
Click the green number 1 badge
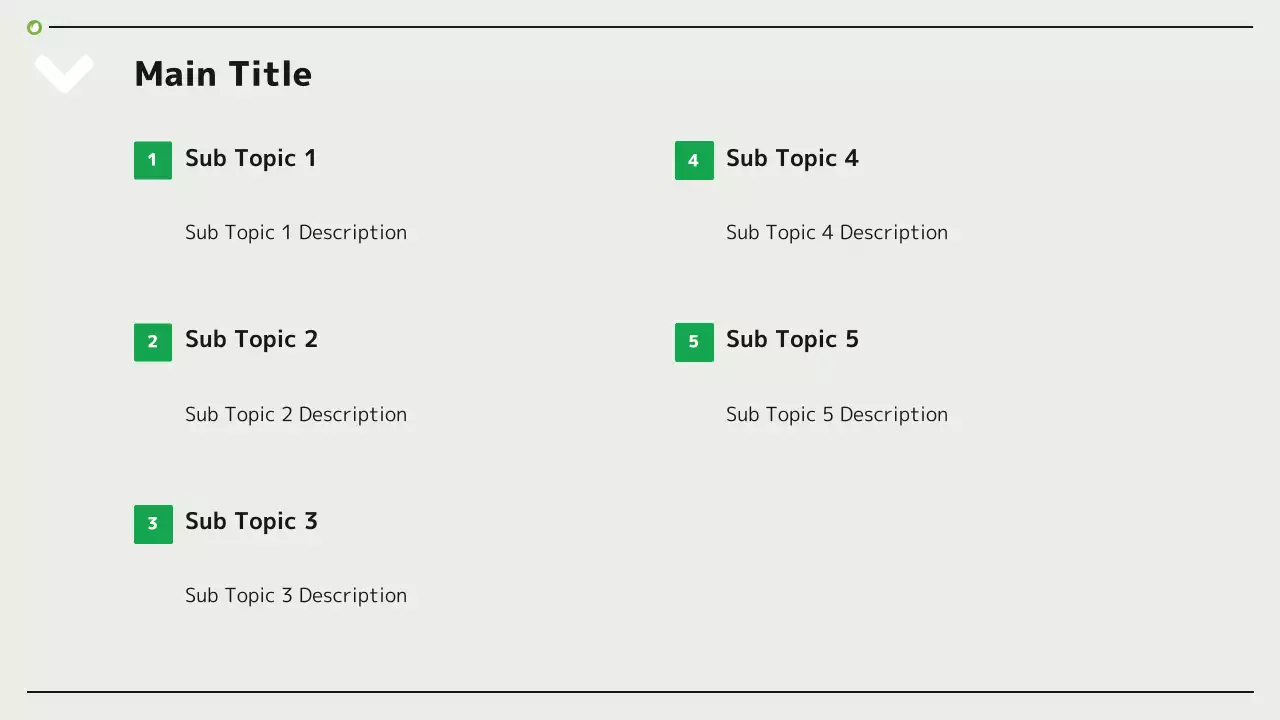click(x=153, y=160)
